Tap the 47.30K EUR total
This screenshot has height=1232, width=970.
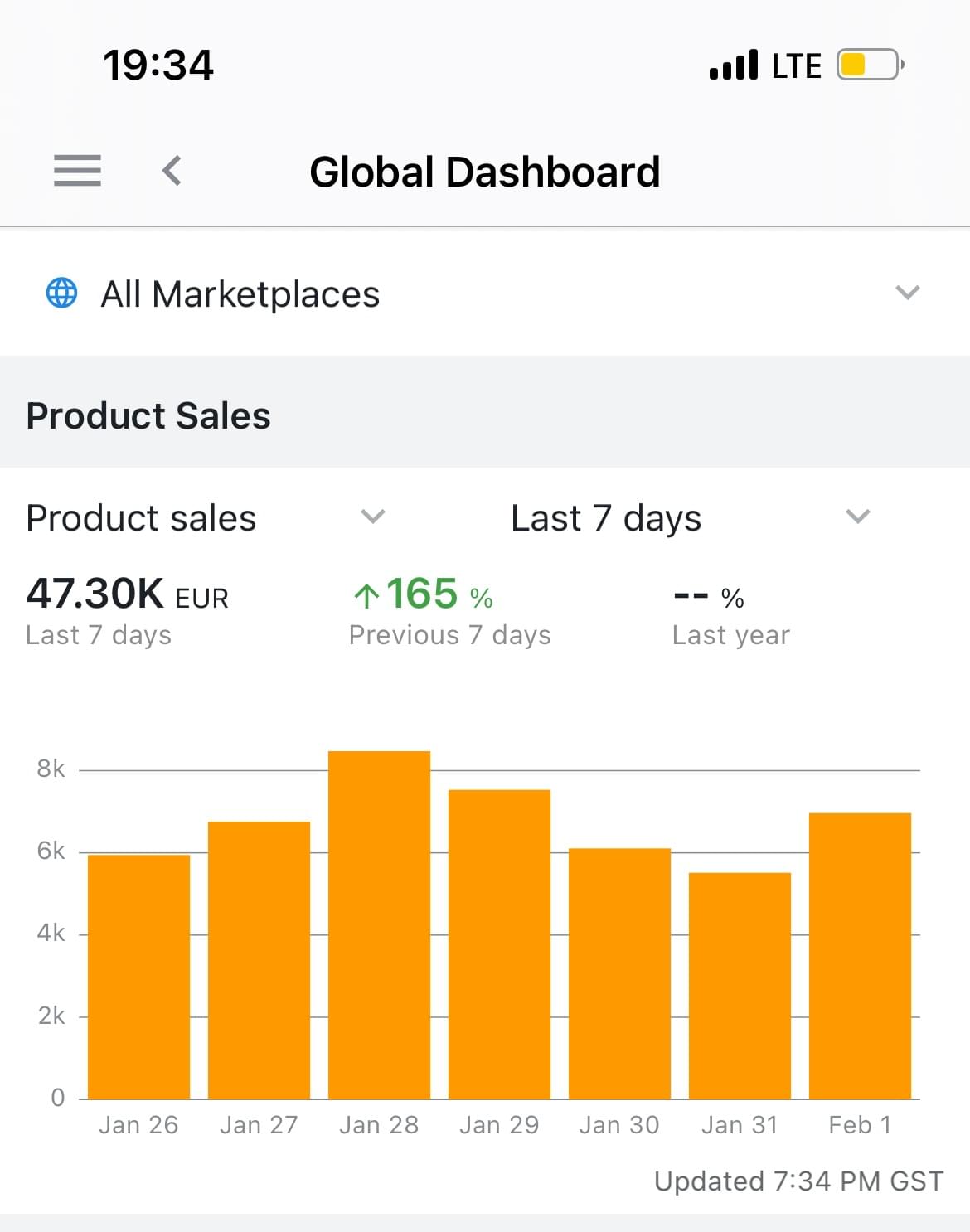tap(127, 594)
